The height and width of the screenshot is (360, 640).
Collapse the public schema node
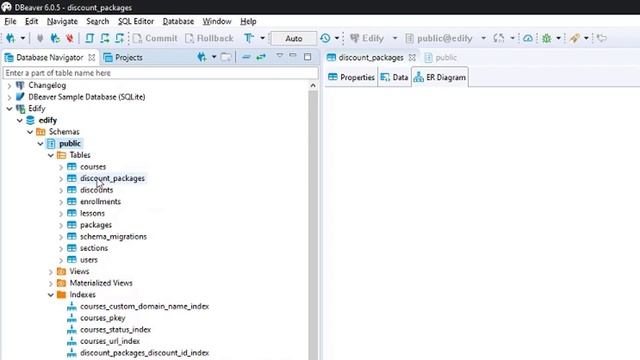40,144
